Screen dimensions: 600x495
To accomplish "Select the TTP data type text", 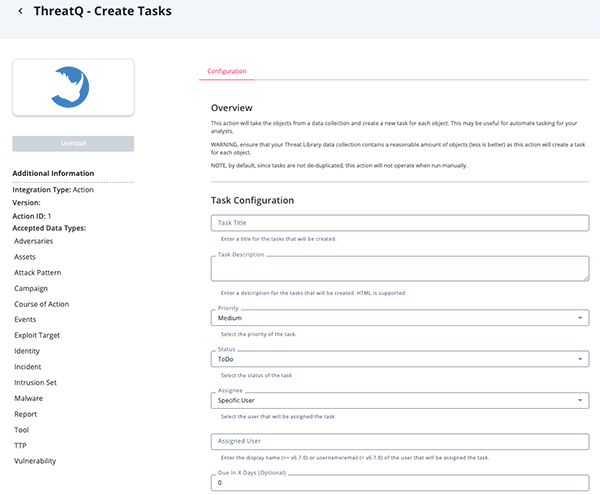I will coord(20,446).
